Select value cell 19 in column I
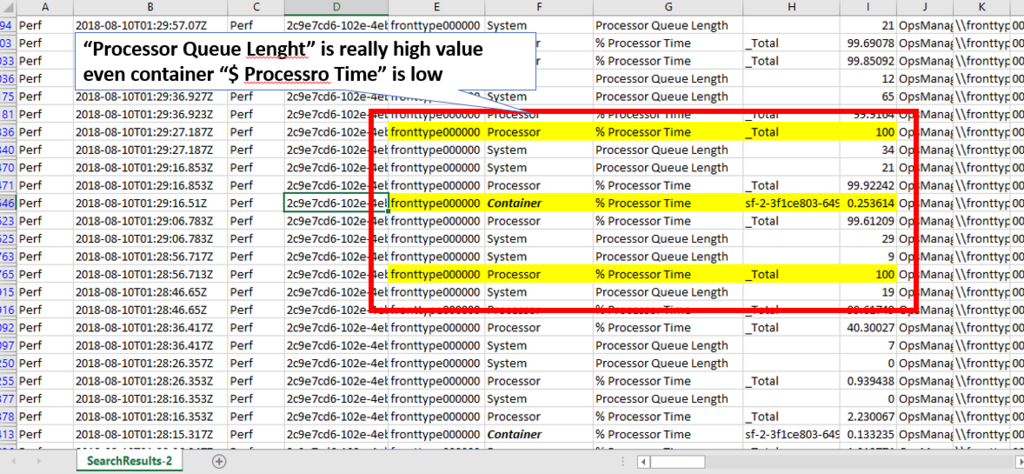Screen dimensions: 1024x474 868,292
